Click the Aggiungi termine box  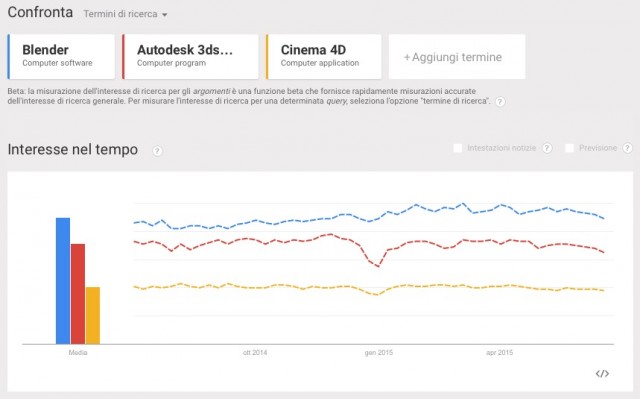[457, 57]
